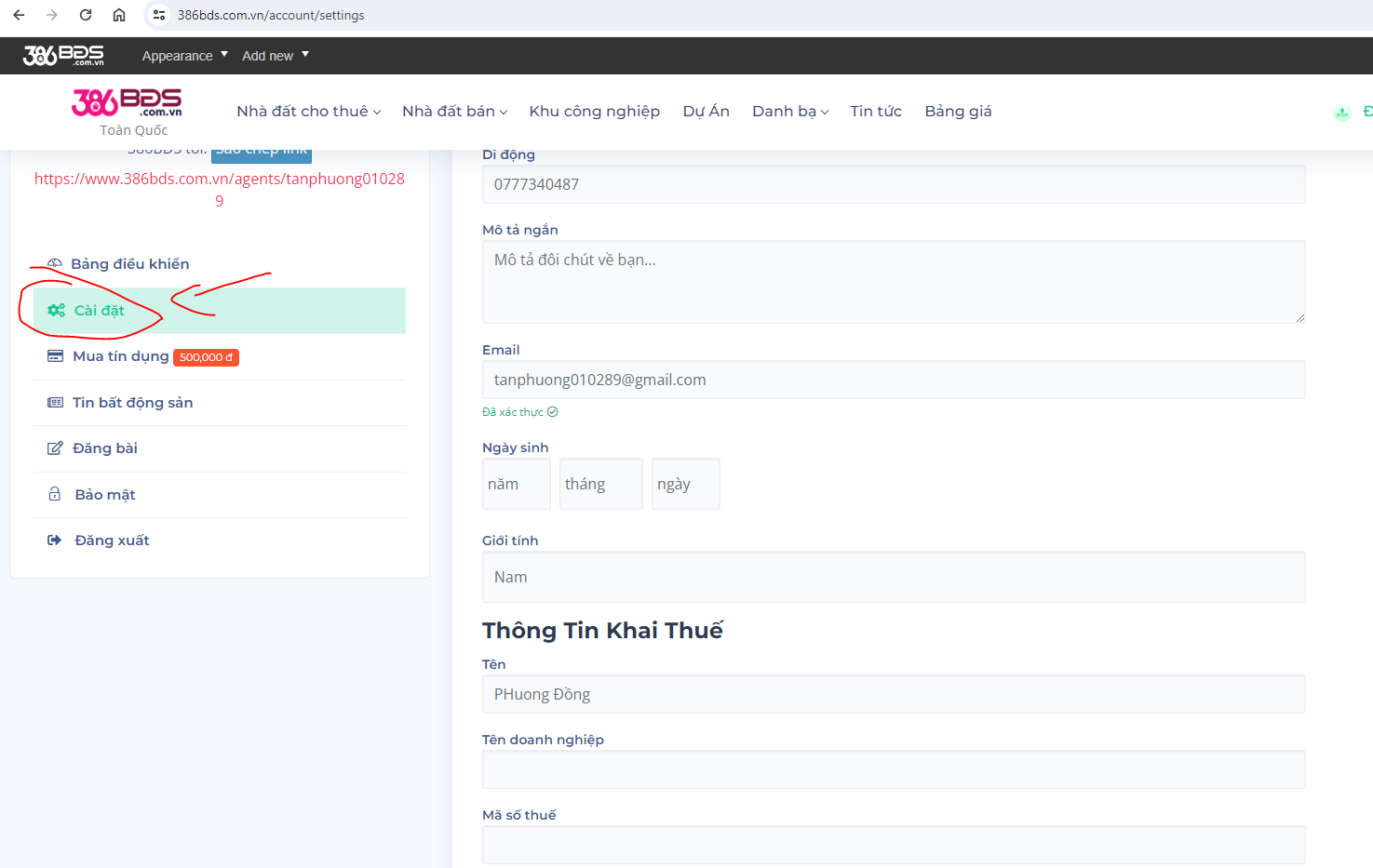Click the gears icon beside Cài đặt

pos(57,311)
